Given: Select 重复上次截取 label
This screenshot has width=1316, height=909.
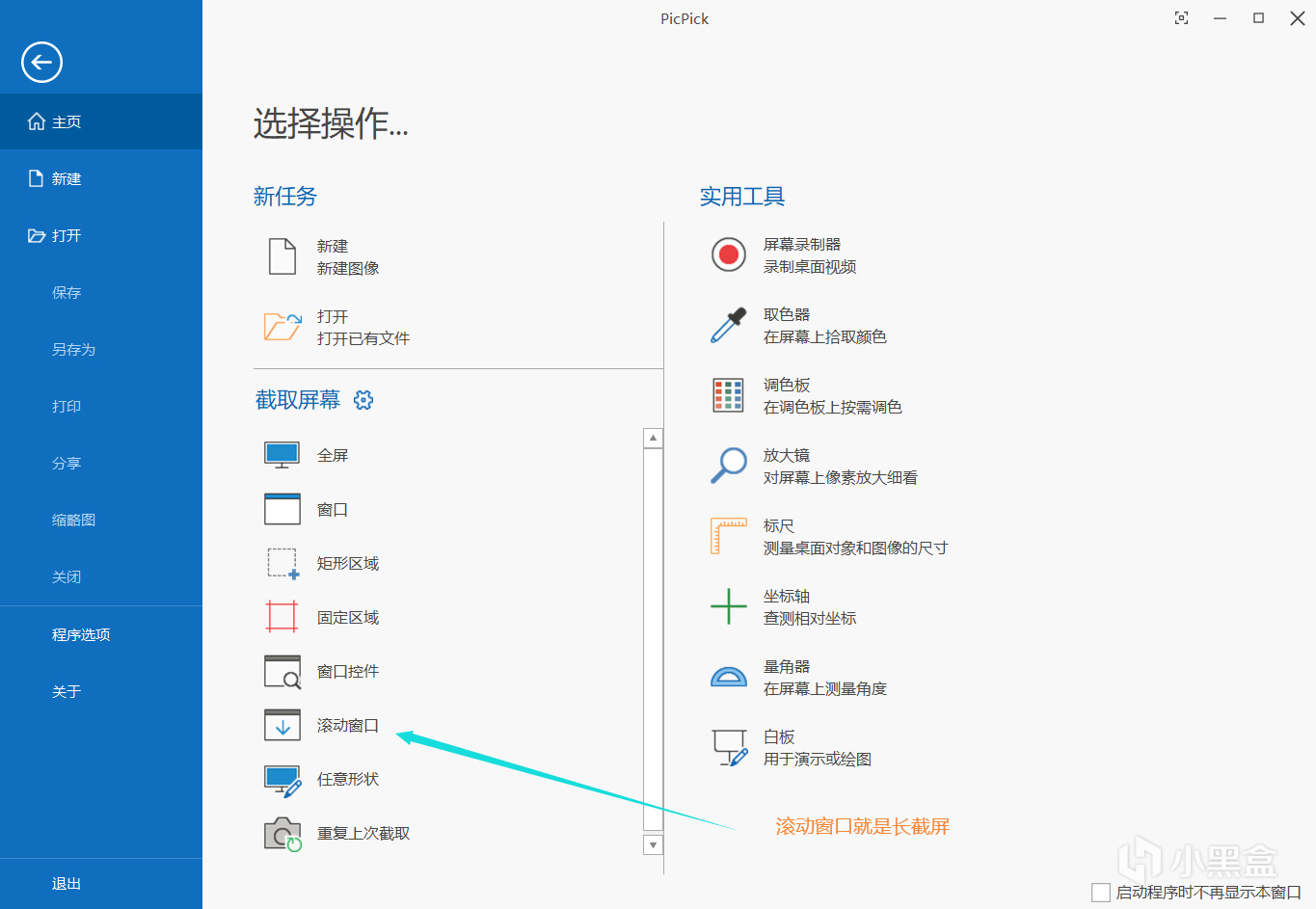Looking at the screenshot, I should point(363,833).
